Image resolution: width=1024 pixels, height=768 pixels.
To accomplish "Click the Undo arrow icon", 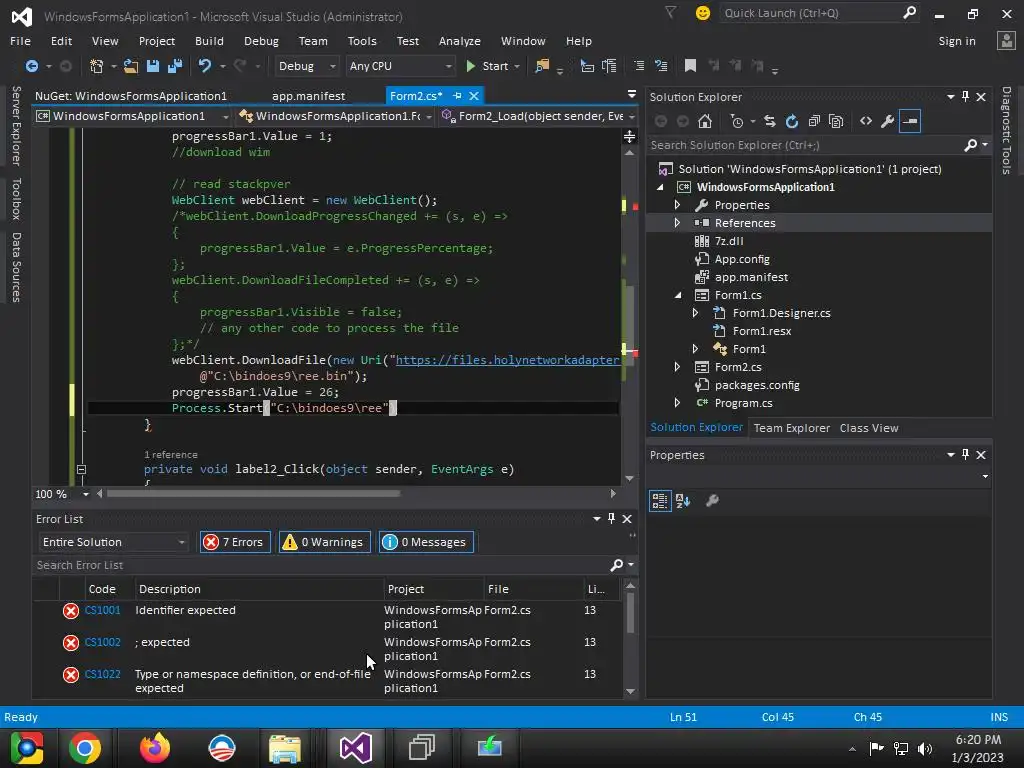I will coord(205,66).
